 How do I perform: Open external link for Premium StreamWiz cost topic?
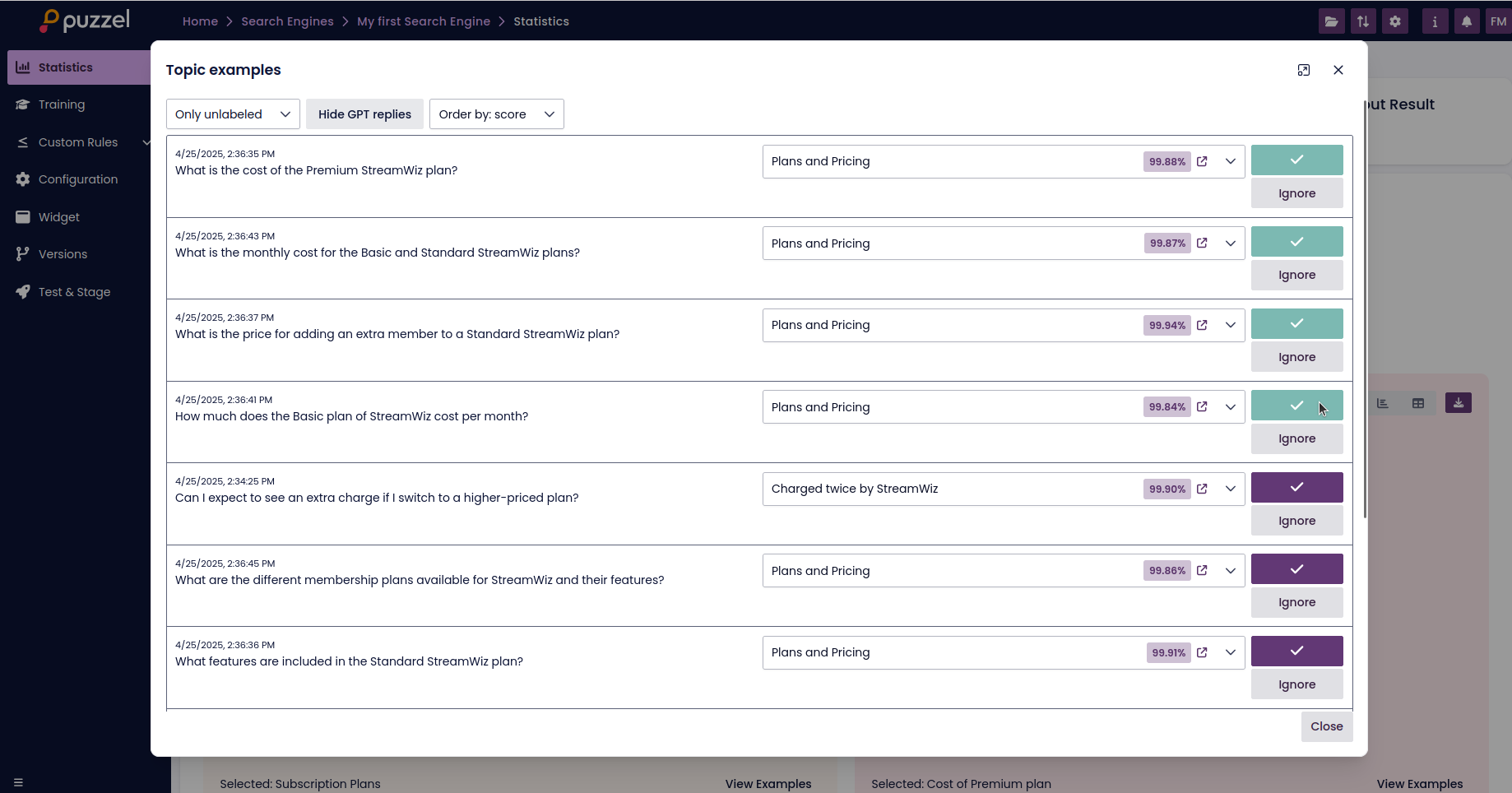(1202, 161)
